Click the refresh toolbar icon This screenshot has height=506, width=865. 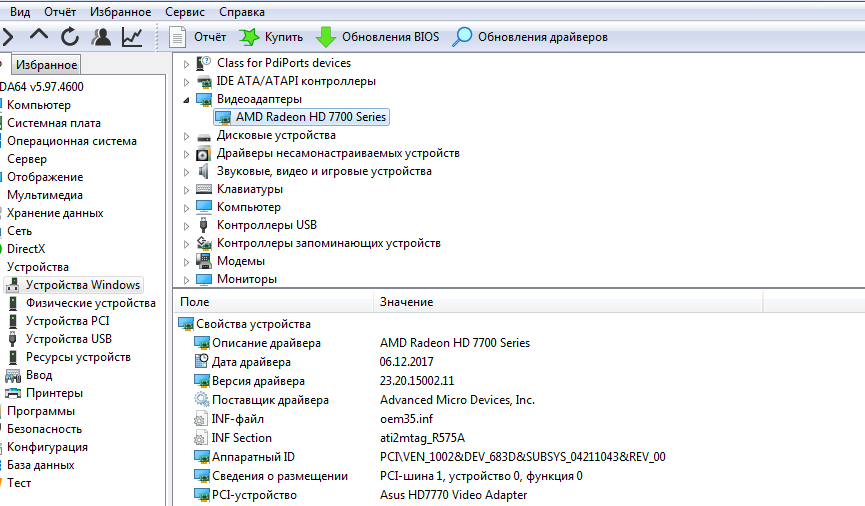coord(70,37)
